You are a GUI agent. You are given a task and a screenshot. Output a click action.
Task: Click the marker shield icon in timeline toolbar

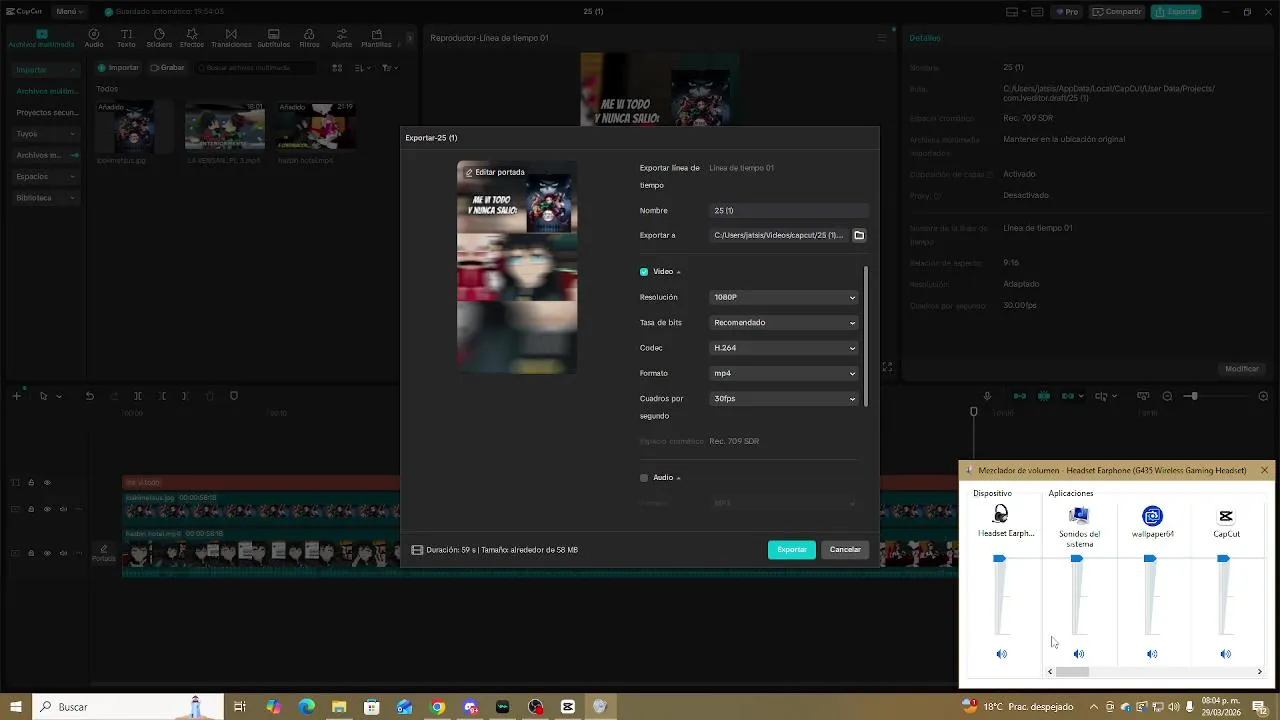click(x=234, y=396)
